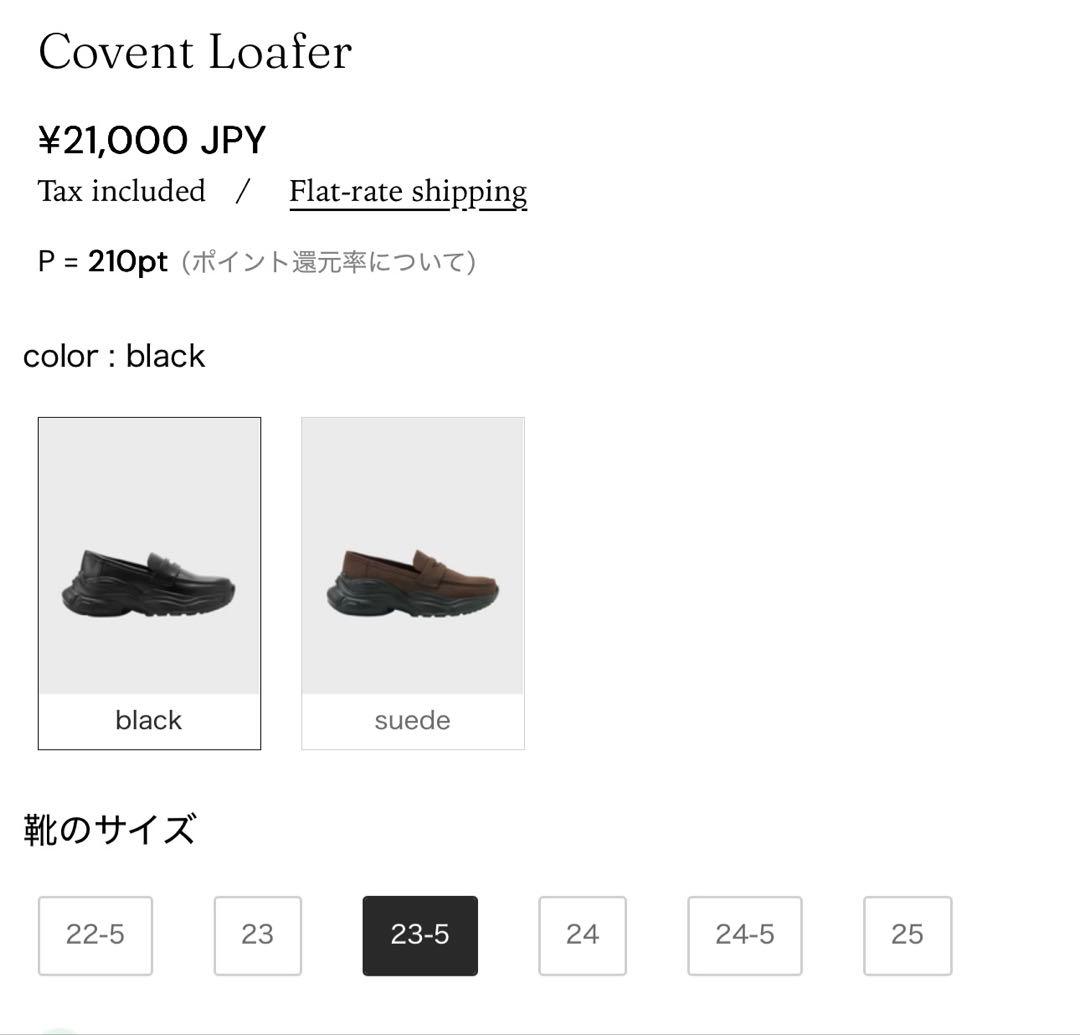
Task: Open the ポイント還元率について link
Action: (x=330, y=261)
